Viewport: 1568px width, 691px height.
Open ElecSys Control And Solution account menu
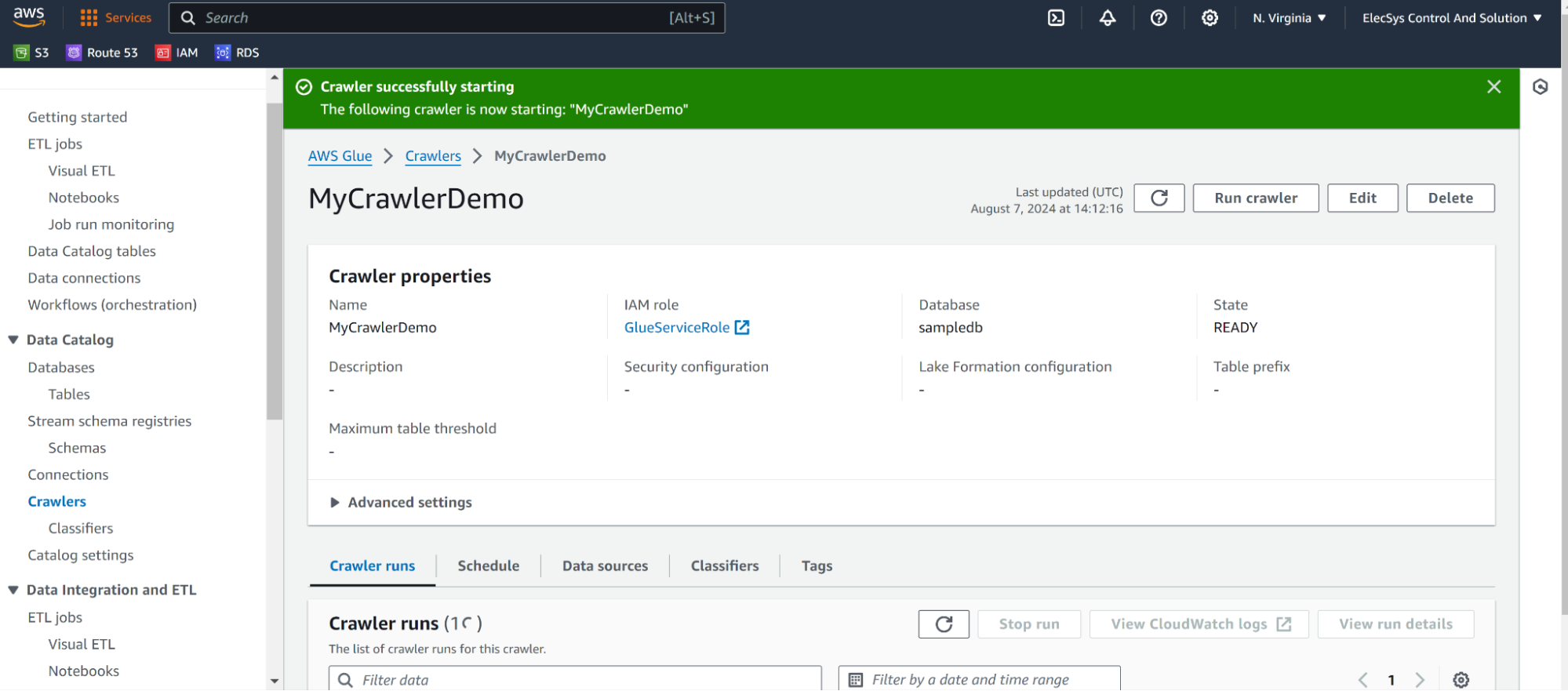click(x=1451, y=18)
